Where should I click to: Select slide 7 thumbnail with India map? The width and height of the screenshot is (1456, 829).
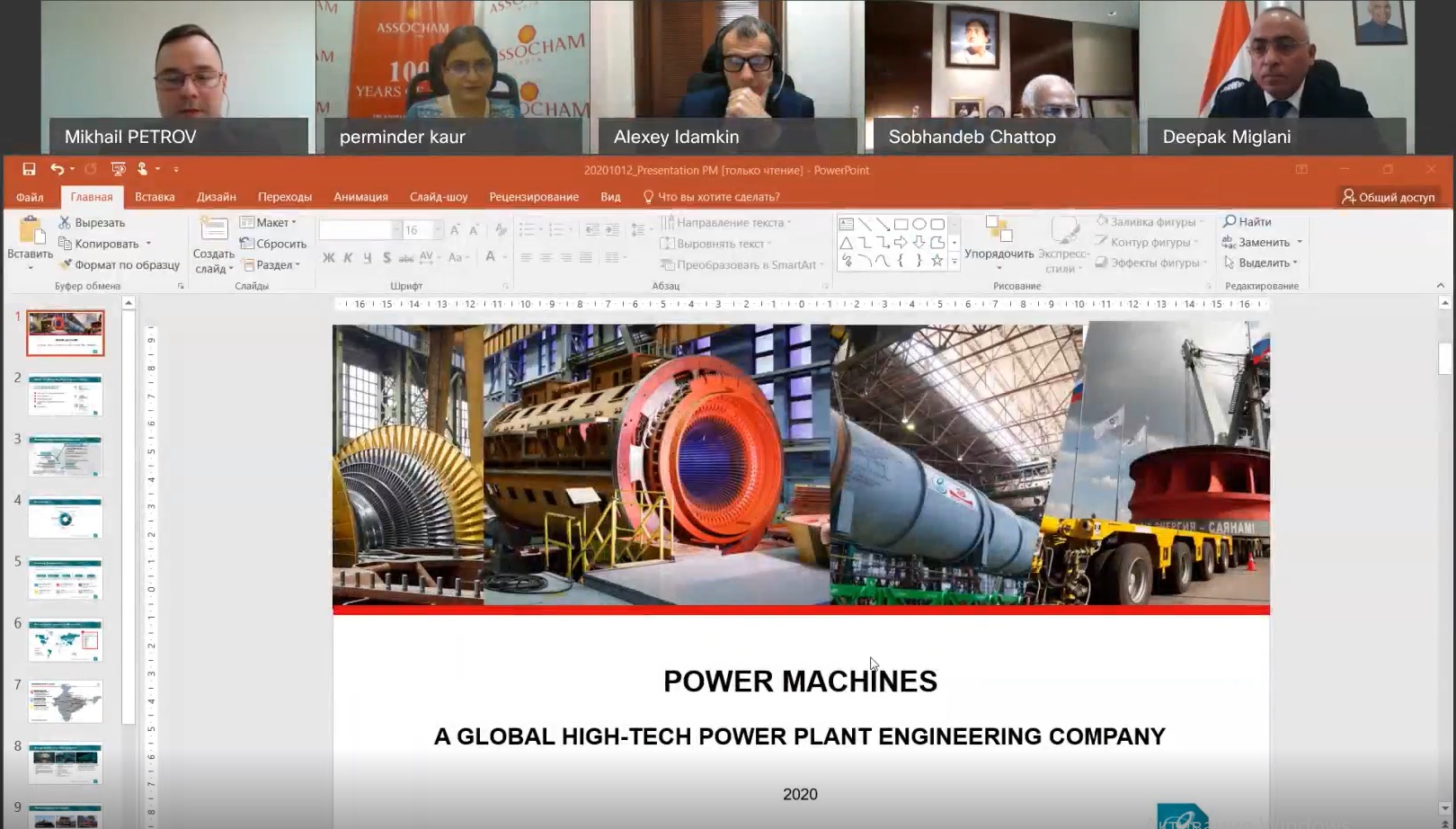pos(65,701)
